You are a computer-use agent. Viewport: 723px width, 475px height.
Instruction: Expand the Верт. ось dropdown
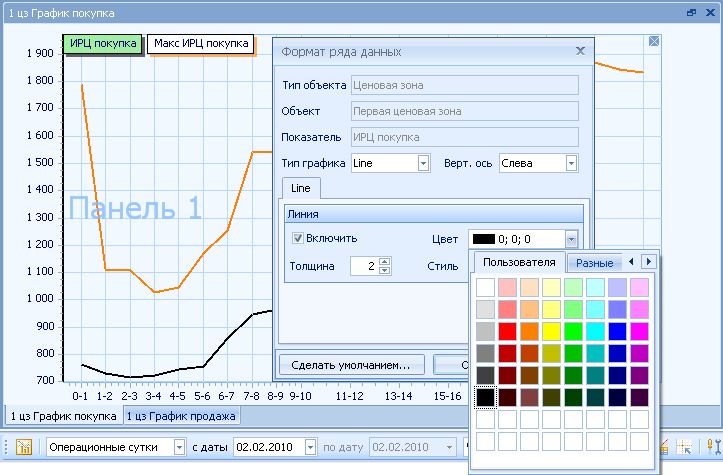click(571, 163)
